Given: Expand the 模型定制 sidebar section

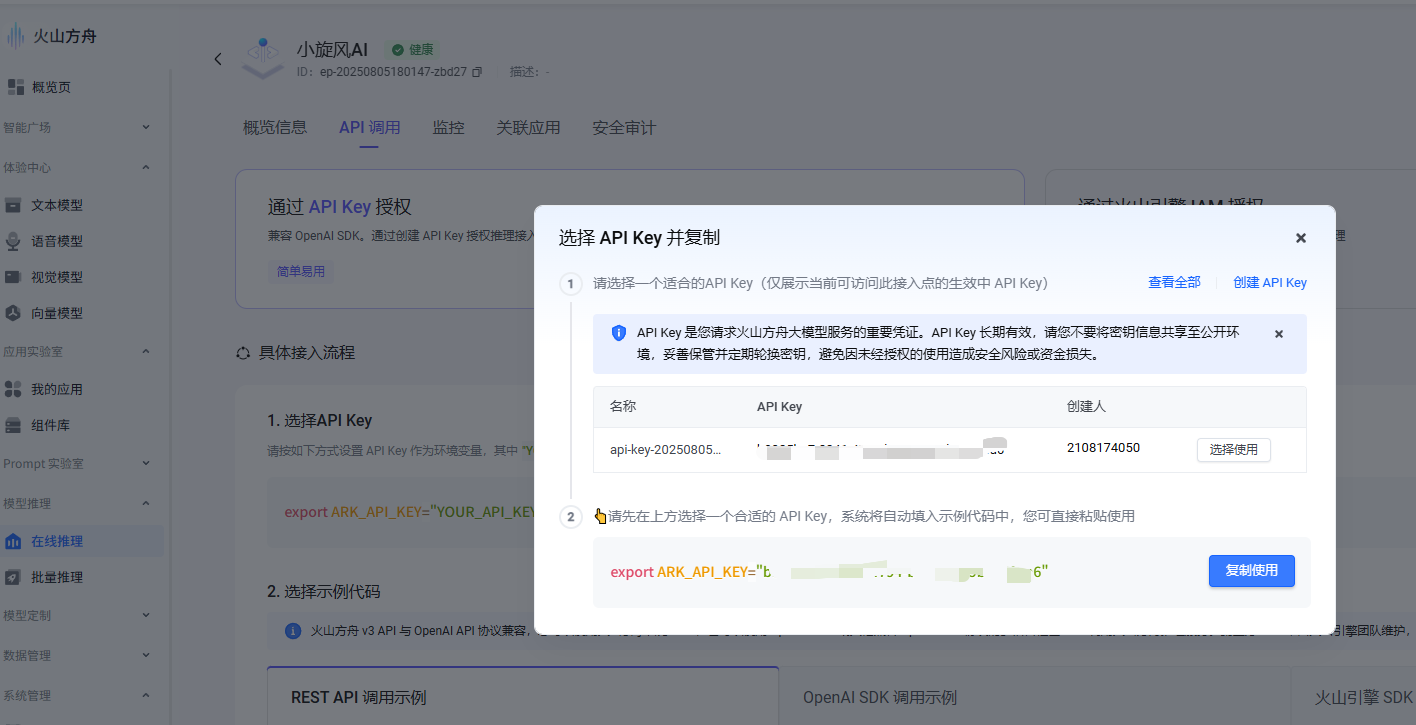Looking at the screenshot, I should coord(146,615).
